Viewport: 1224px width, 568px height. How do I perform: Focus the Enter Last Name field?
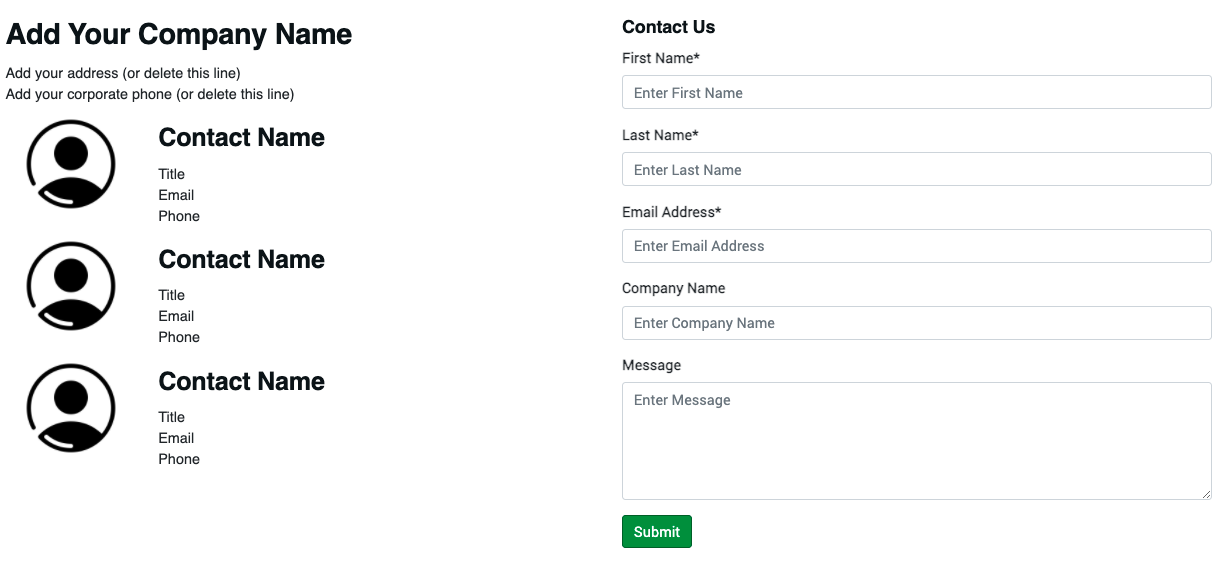click(916, 170)
